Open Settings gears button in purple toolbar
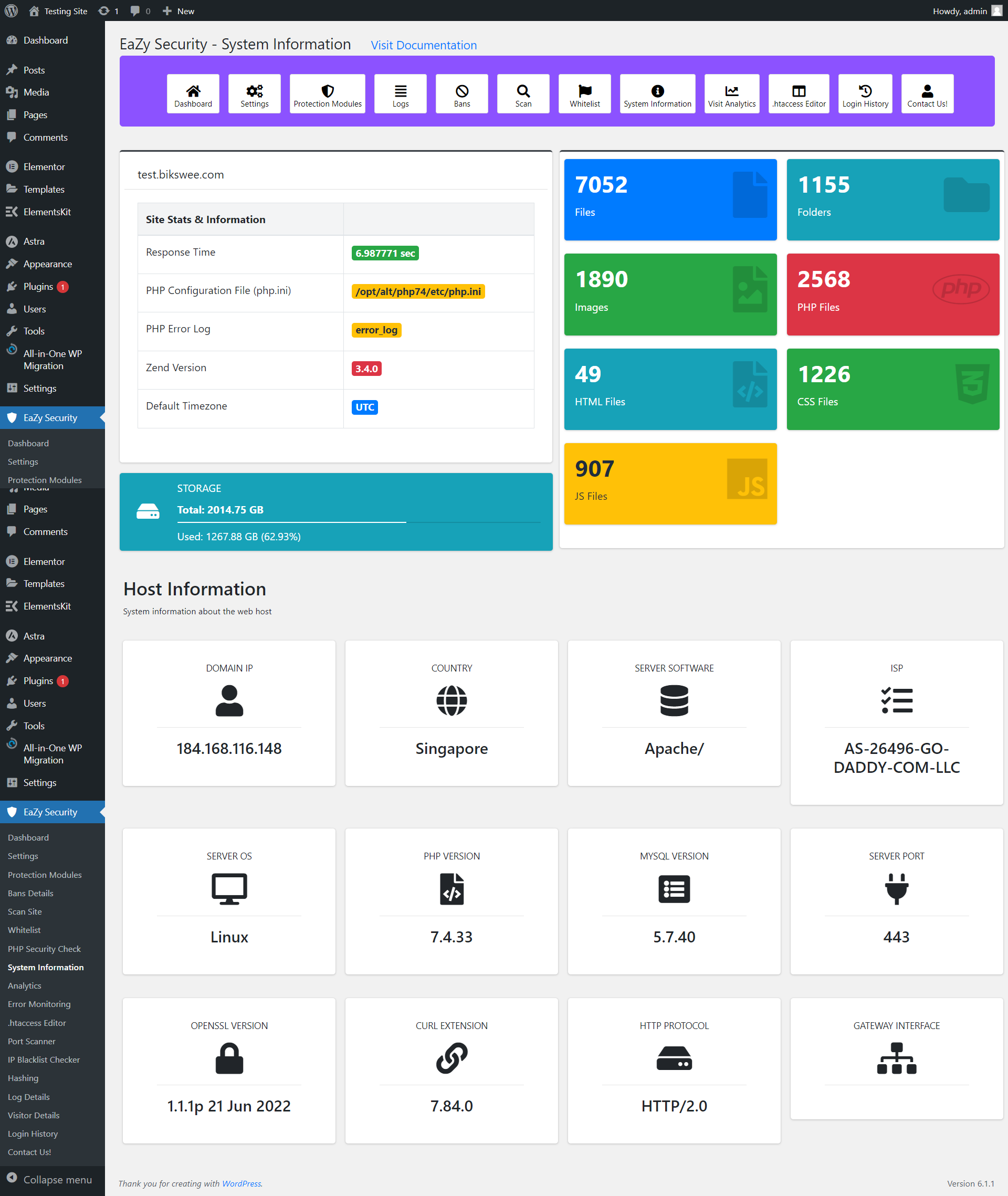This screenshot has width=1008, height=1196. click(x=254, y=93)
